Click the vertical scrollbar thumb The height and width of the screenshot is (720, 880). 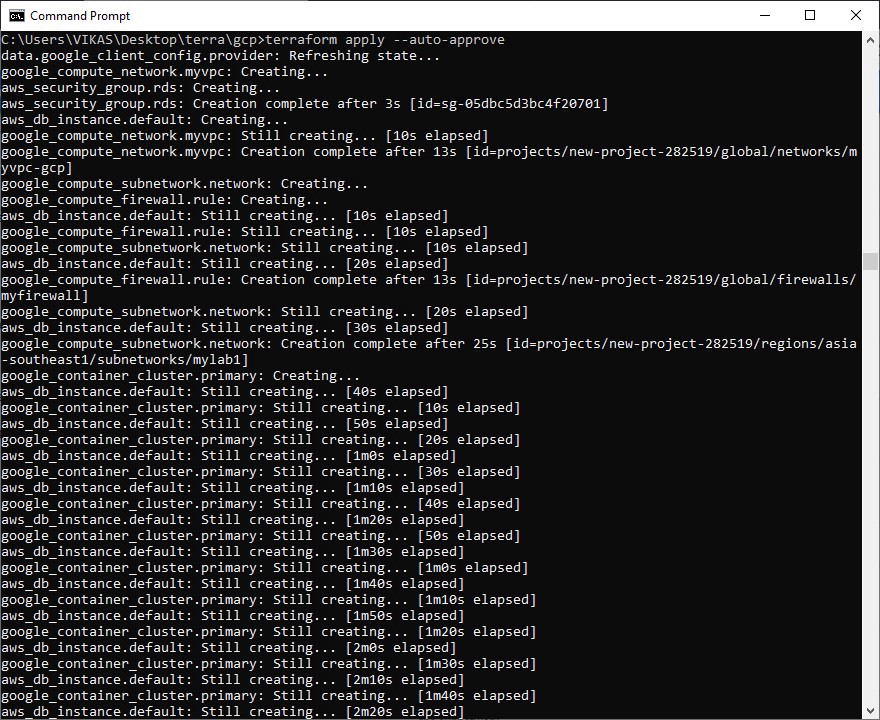click(870, 262)
